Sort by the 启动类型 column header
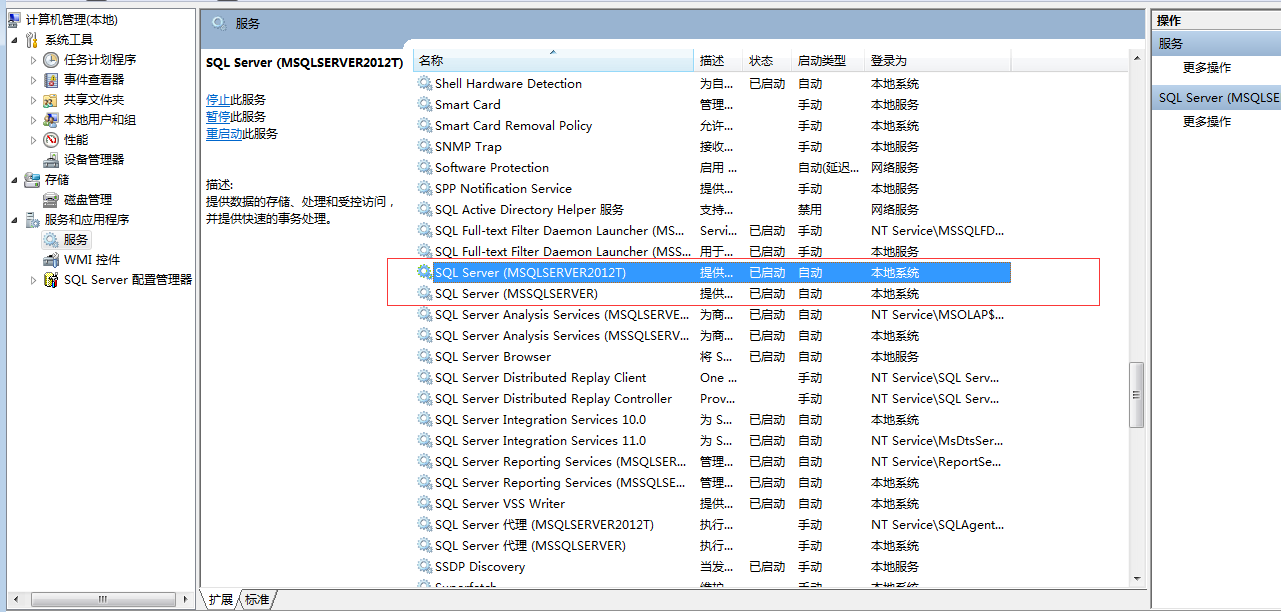The width and height of the screenshot is (1281, 612). point(828,61)
